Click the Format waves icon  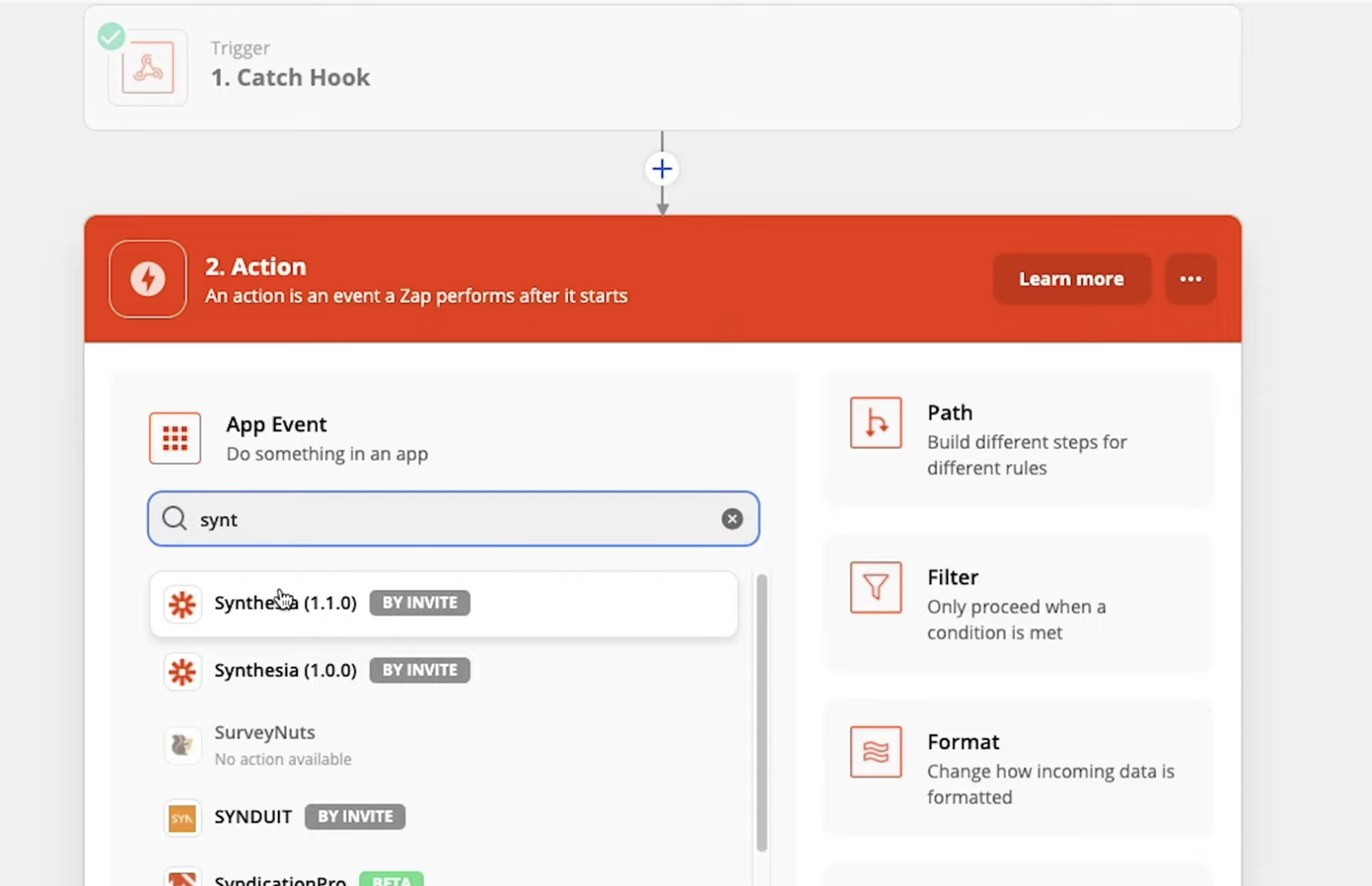[876, 752]
